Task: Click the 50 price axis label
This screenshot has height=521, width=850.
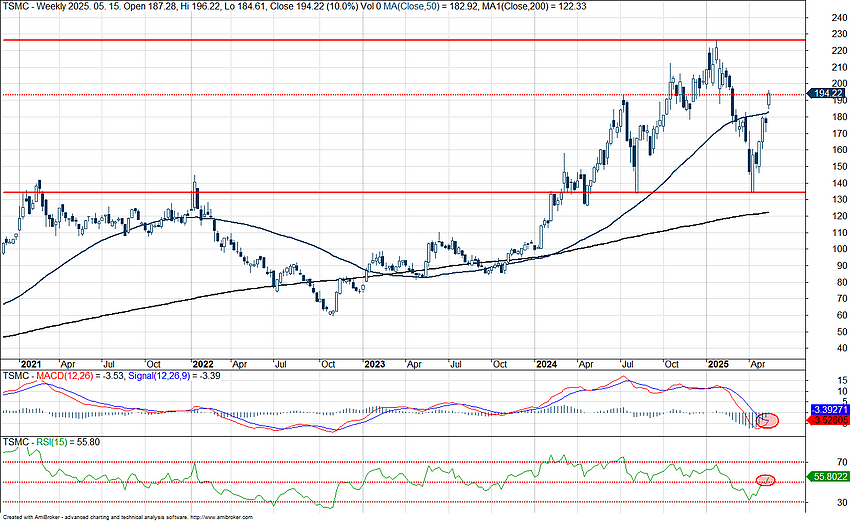Action: pos(842,332)
